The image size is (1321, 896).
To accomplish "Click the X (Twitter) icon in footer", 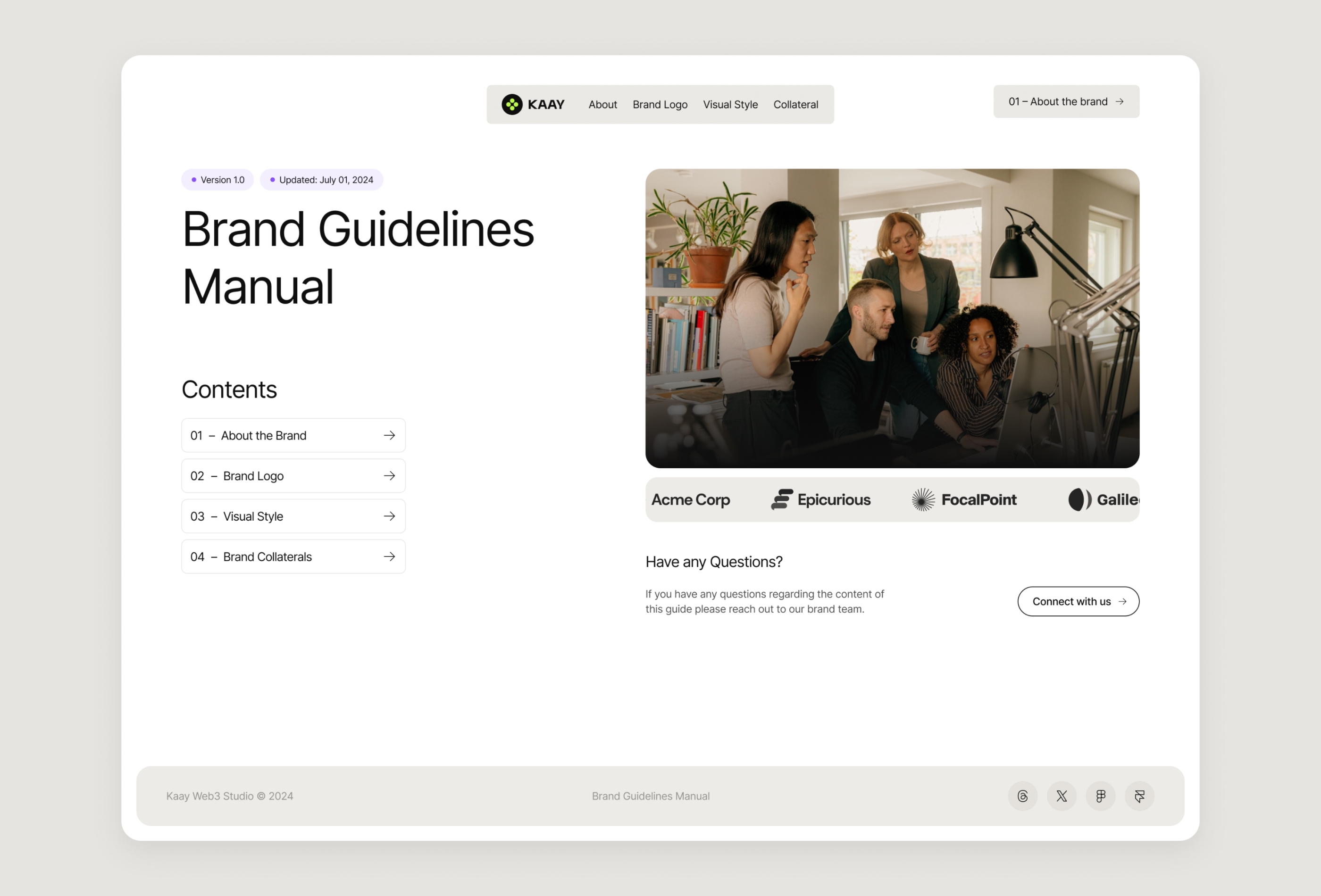I will 1061,795.
